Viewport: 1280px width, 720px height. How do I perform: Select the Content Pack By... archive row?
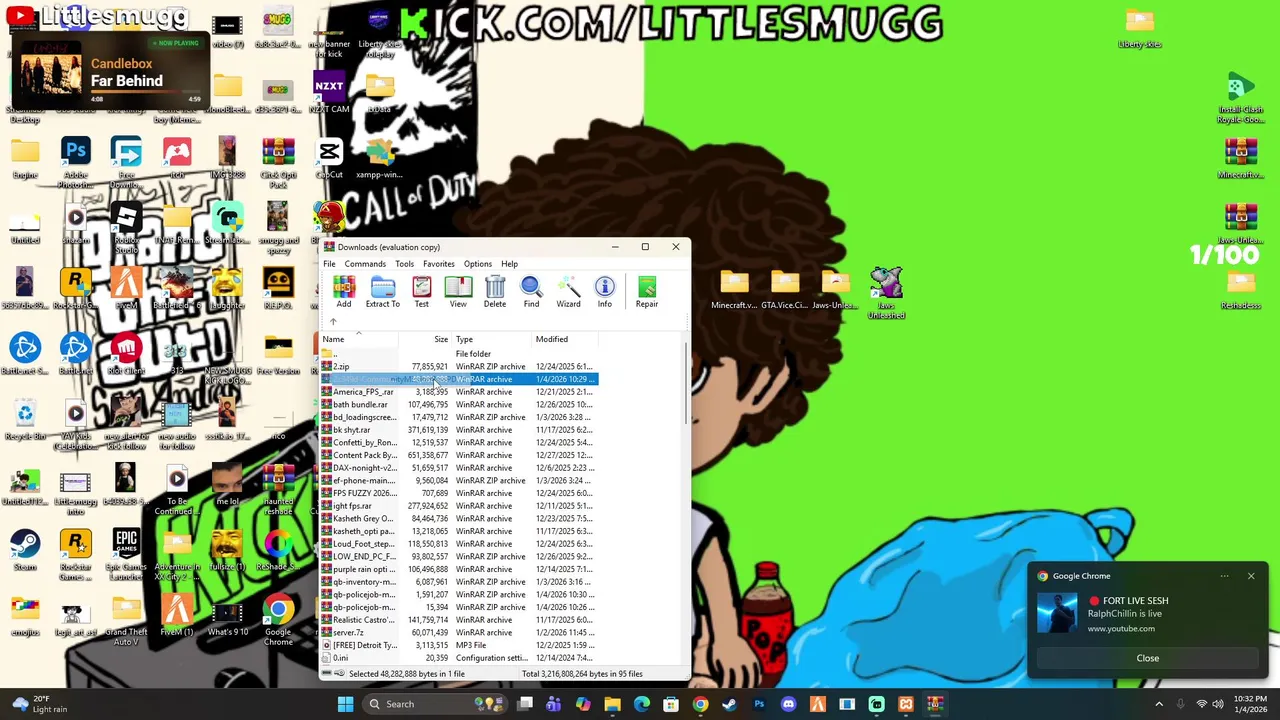pos(459,455)
